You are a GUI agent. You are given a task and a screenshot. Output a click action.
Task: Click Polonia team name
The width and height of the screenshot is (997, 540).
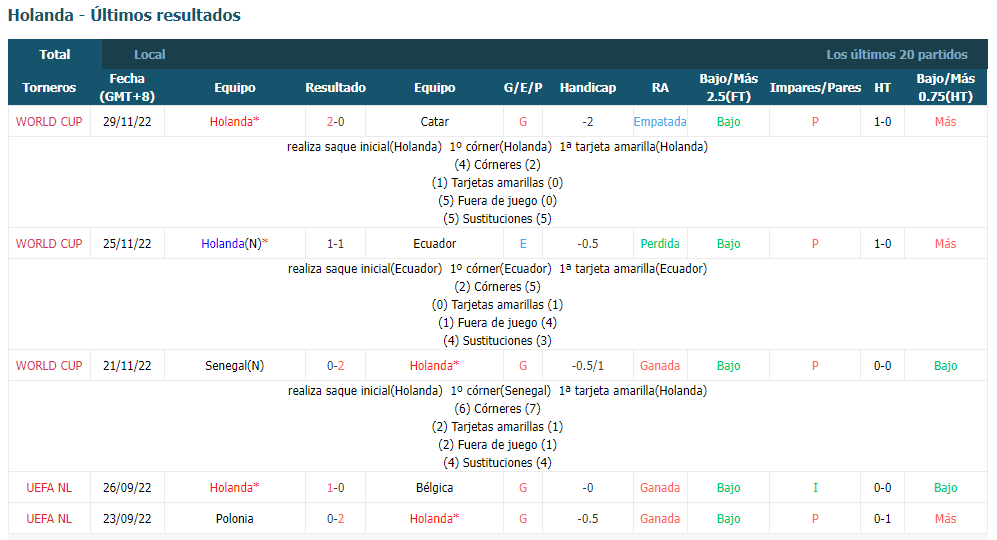tap(235, 518)
